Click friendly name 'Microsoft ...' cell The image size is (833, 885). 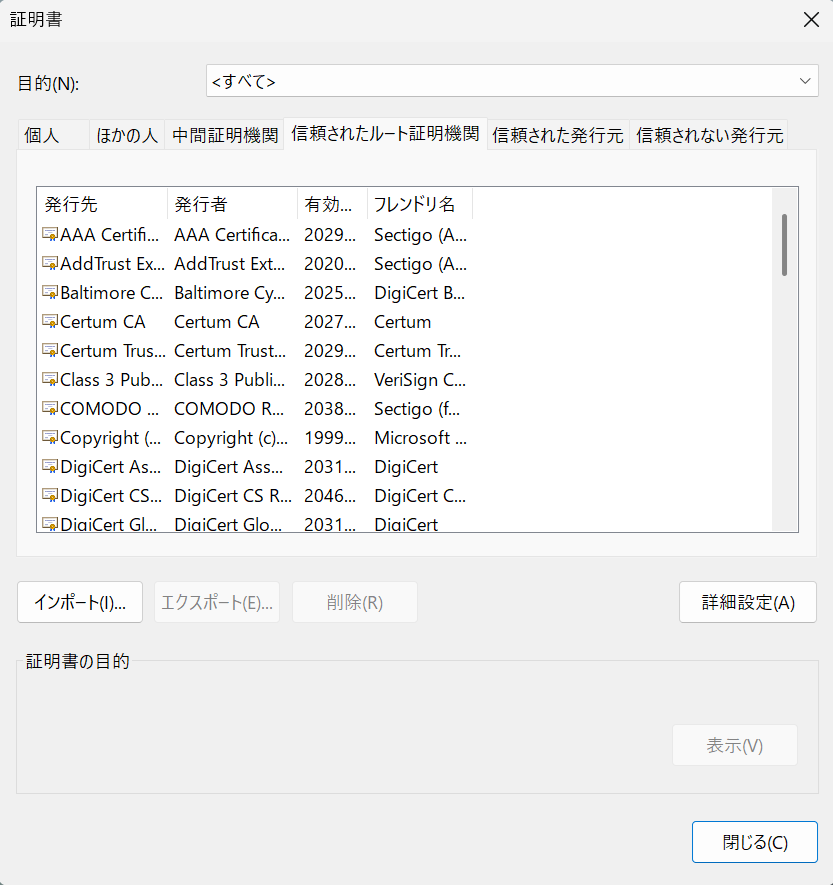tap(420, 438)
